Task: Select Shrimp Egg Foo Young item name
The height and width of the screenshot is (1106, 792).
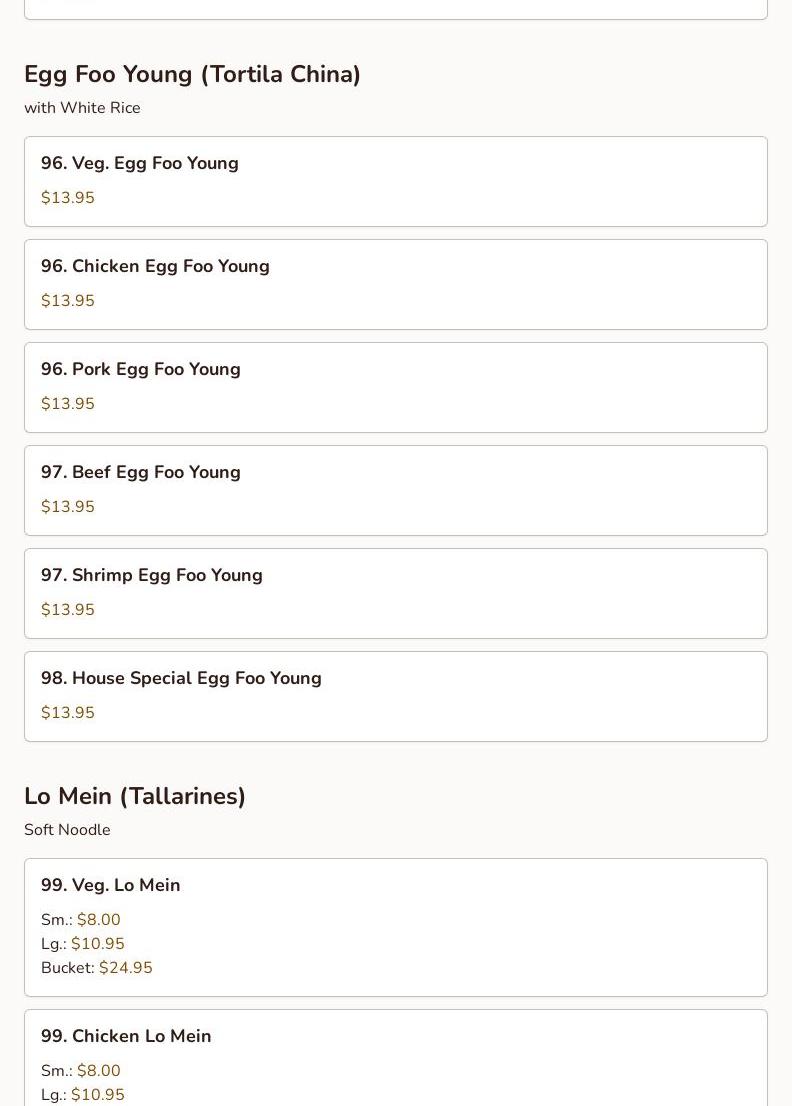Action: pyautogui.click(x=152, y=576)
